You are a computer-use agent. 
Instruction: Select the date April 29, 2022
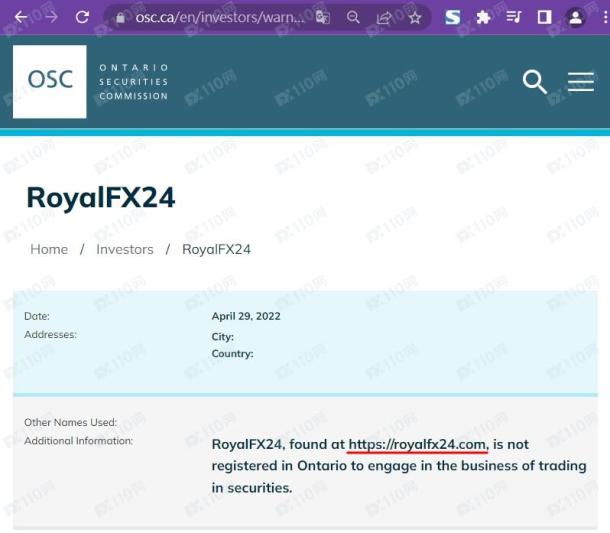tap(246, 316)
